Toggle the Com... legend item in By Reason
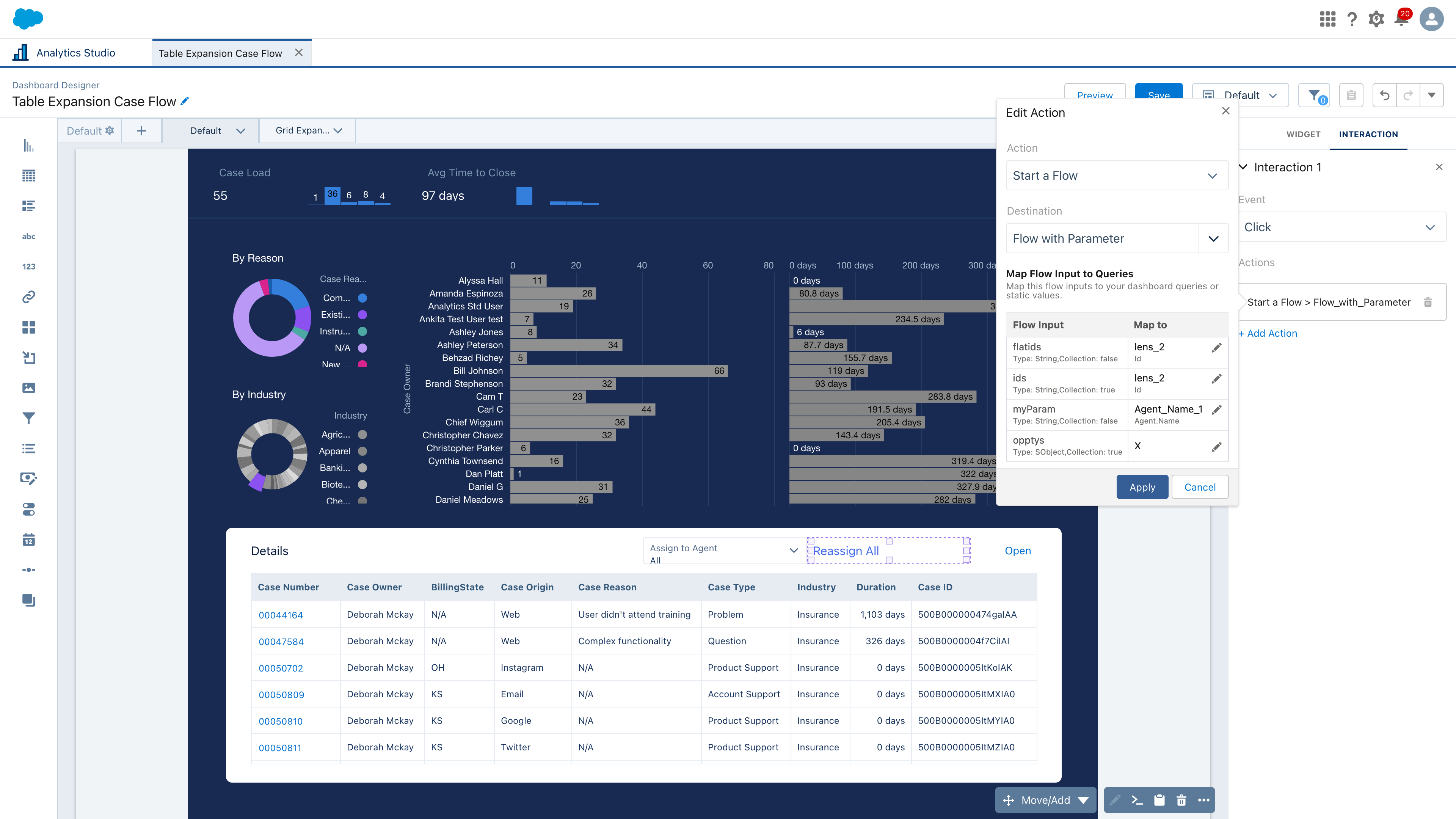Viewport: 1456px width, 819px height. pyautogui.click(x=337, y=298)
